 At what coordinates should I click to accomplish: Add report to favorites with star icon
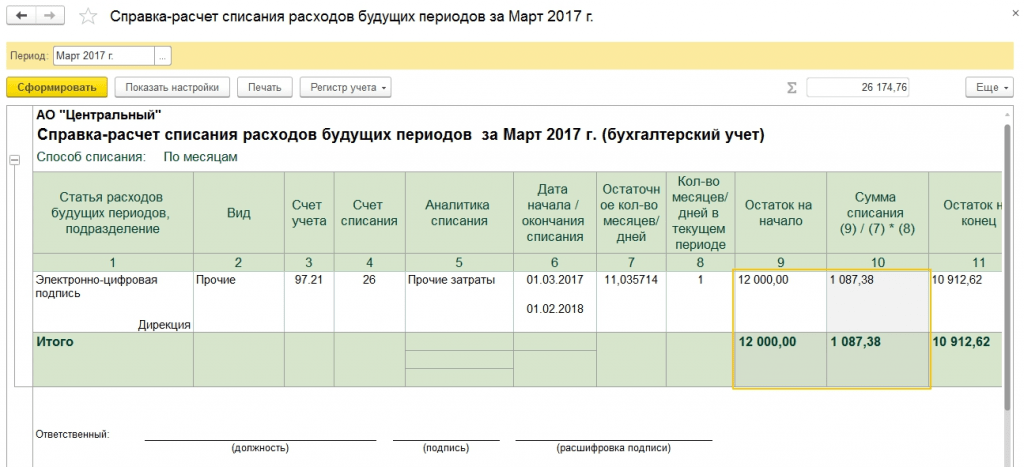tap(89, 17)
